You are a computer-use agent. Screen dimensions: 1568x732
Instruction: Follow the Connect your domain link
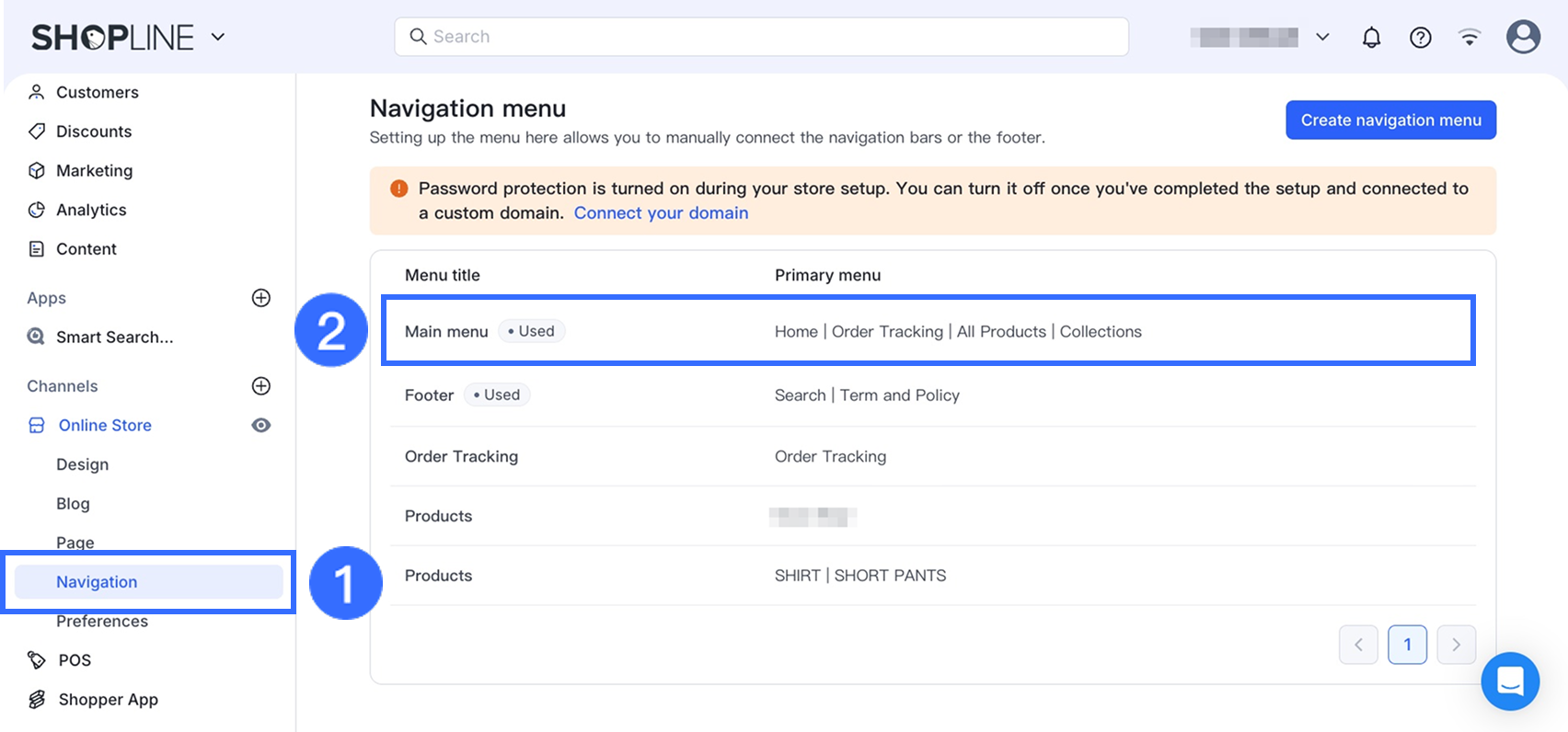coord(661,213)
